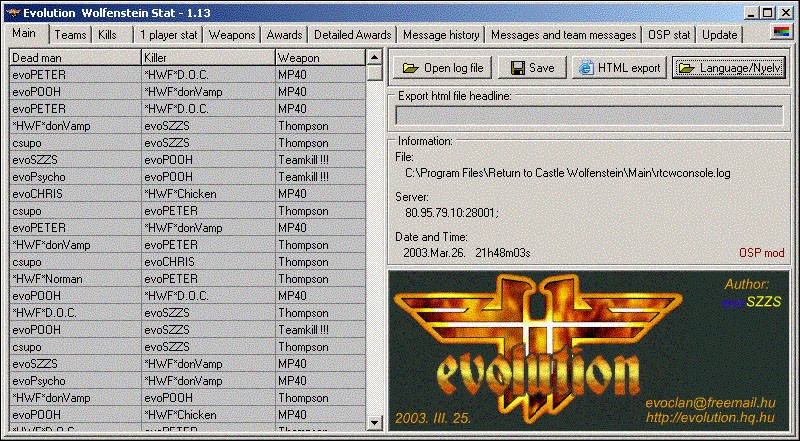800x441 pixels.
Task: Select the Update tab
Action: 719,35
